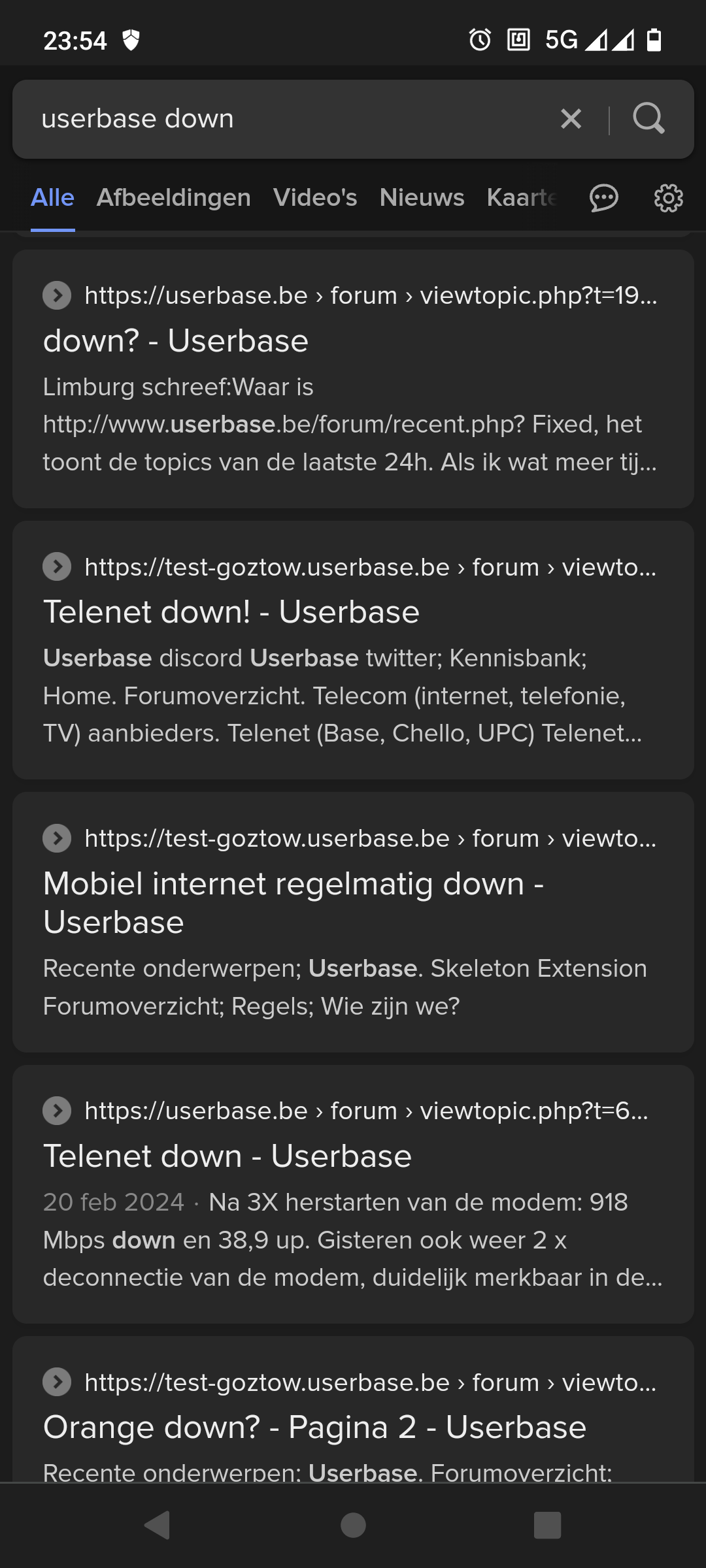Tap the Android back navigation button
The image size is (706, 1568).
click(158, 1525)
